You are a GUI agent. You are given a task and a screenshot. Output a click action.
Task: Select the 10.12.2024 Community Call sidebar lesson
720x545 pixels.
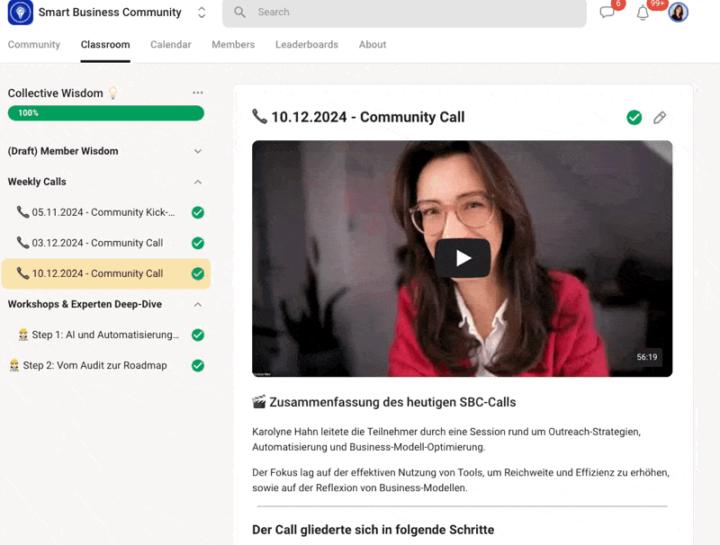106,274
